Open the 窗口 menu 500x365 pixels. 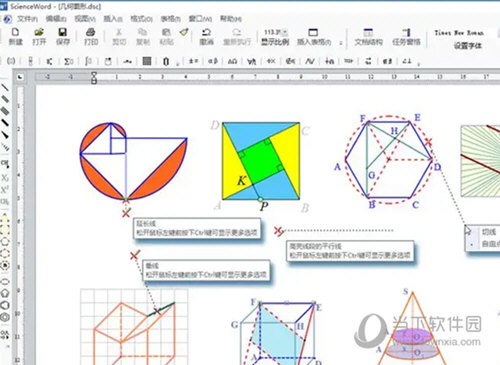tap(200, 19)
